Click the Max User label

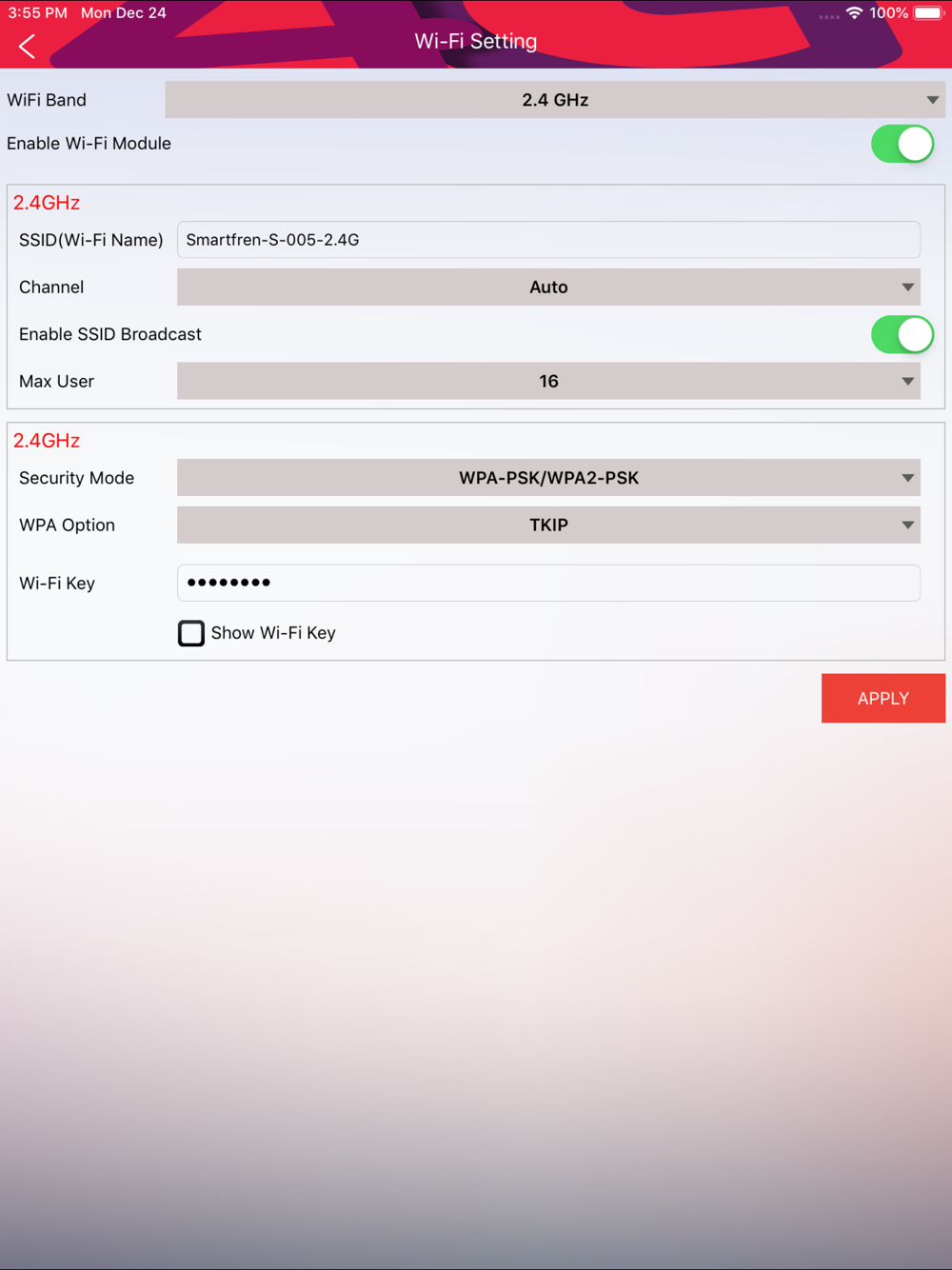(x=56, y=381)
